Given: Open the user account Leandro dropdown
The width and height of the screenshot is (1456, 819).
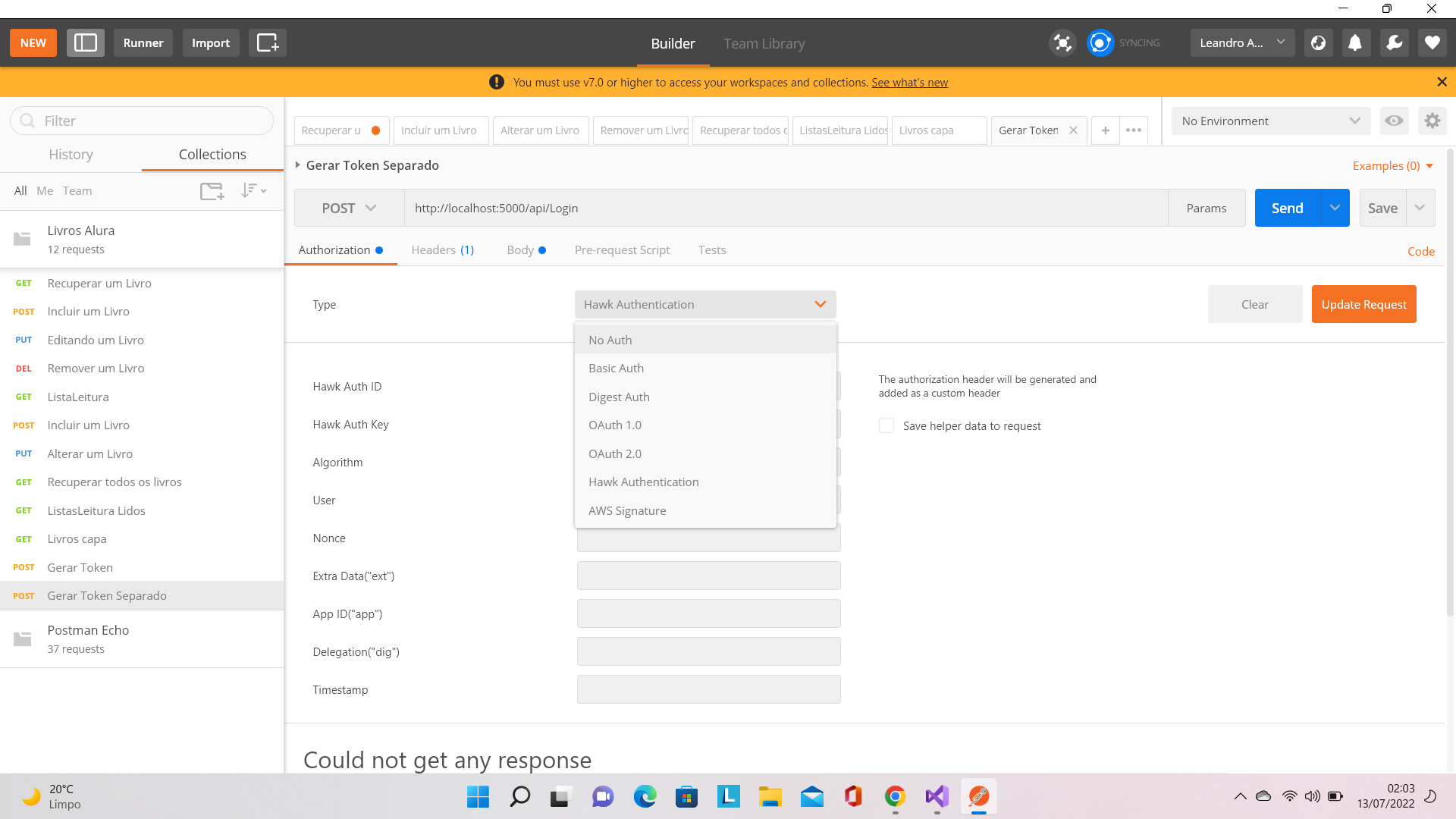Looking at the screenshot, I should 1242,43.
